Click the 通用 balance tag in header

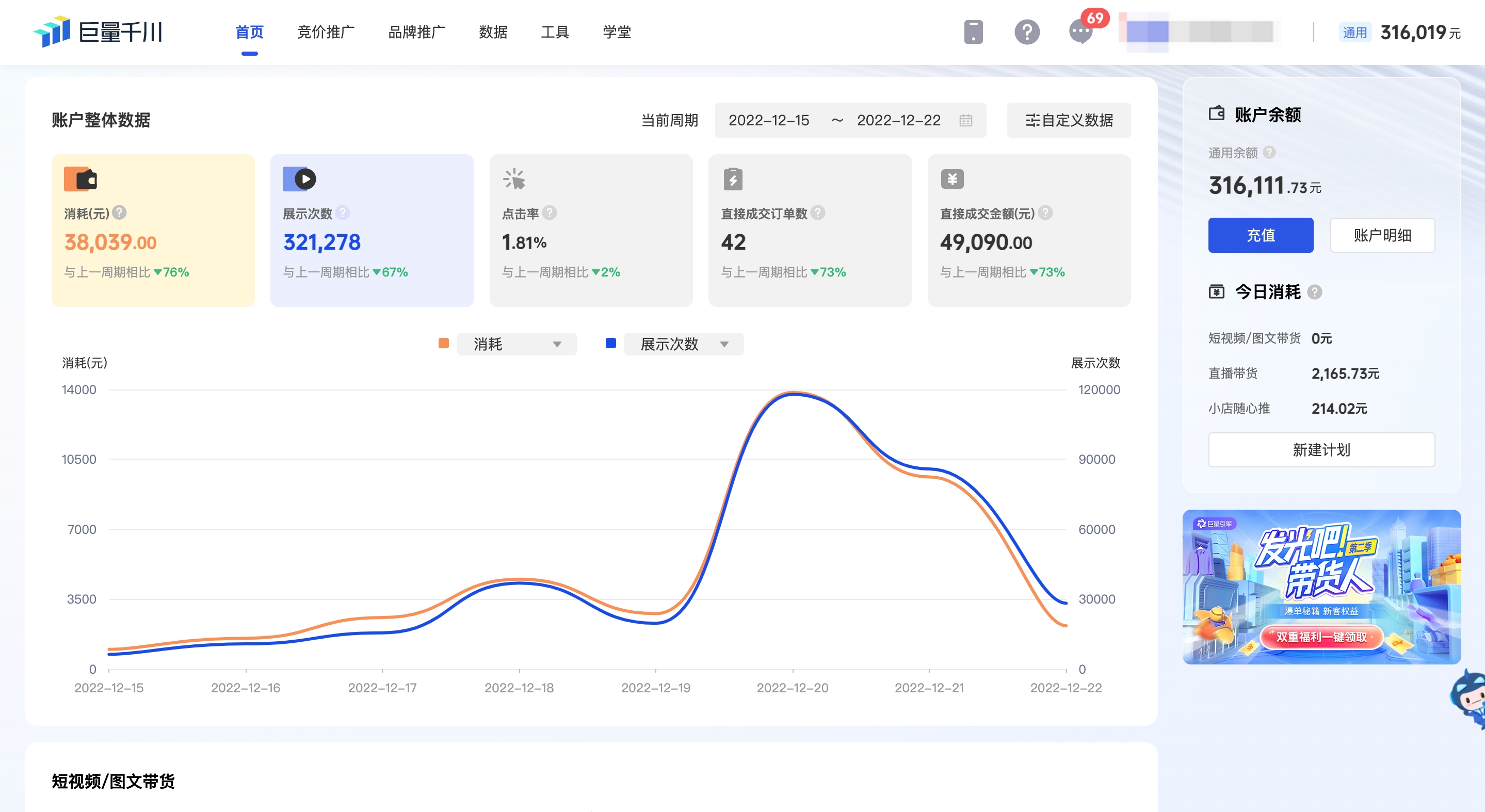[x=1355, y=33]
